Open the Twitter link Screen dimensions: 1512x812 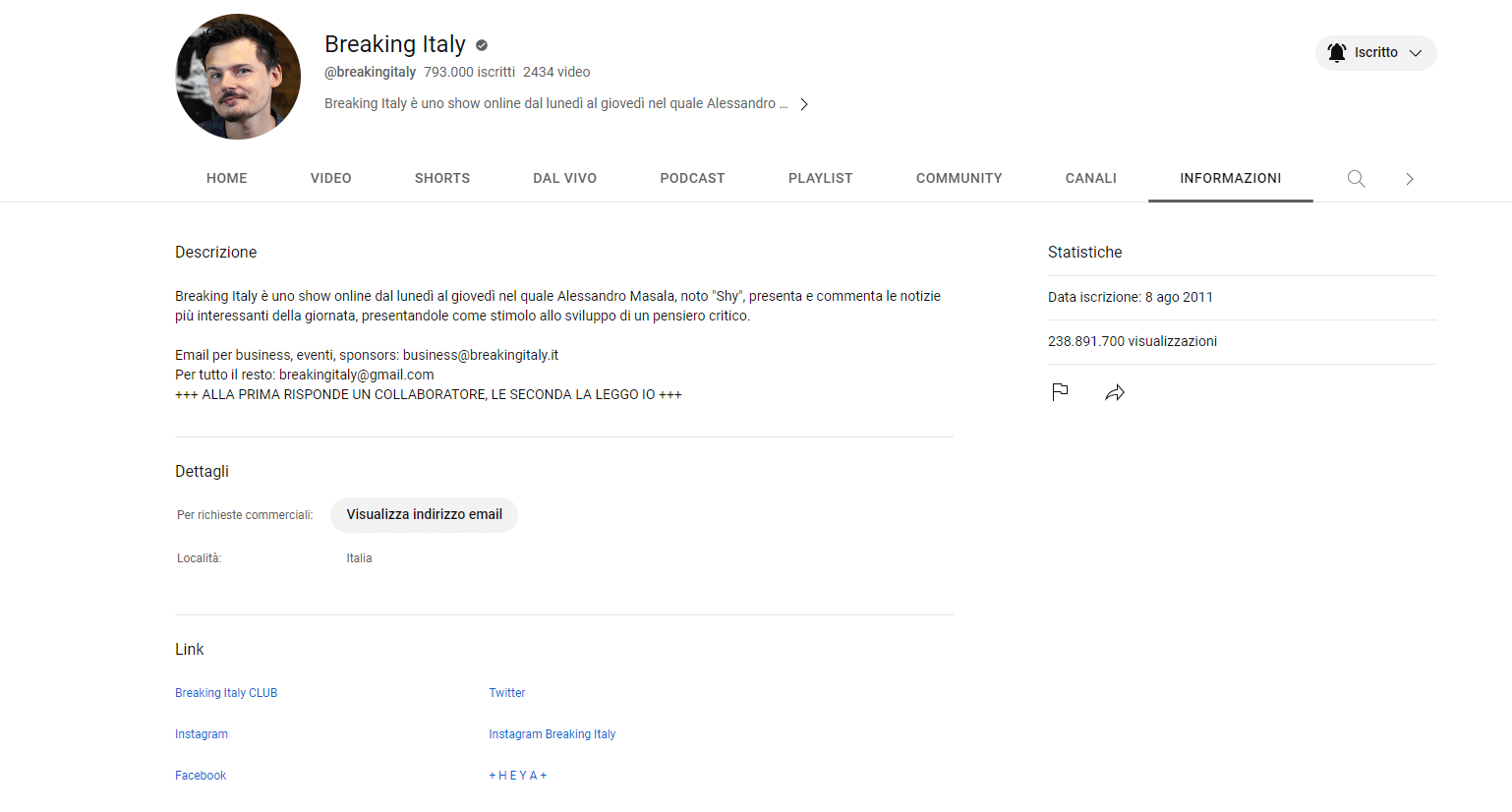tap(507, 693)
